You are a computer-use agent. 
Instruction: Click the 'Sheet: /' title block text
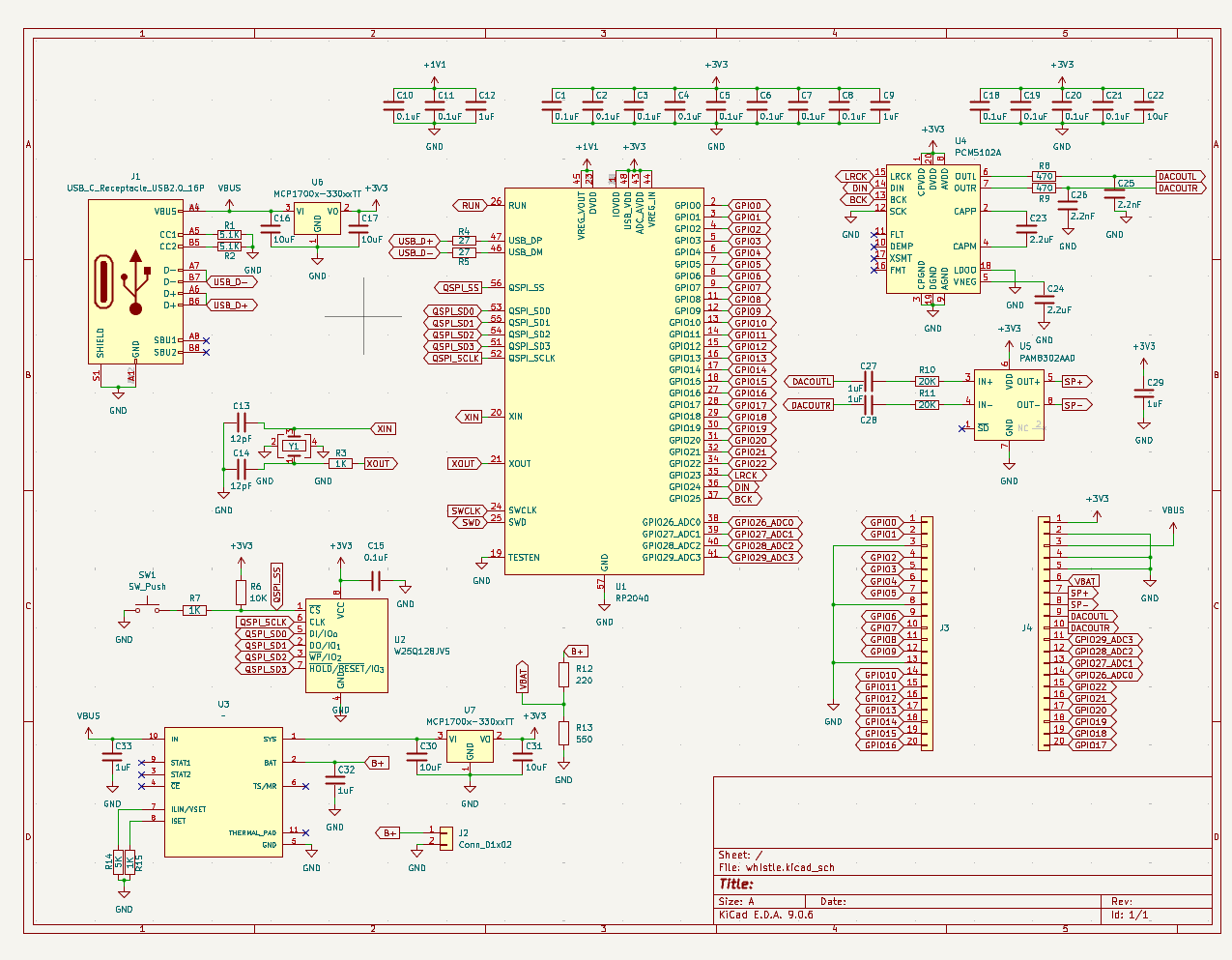[740, 855]
